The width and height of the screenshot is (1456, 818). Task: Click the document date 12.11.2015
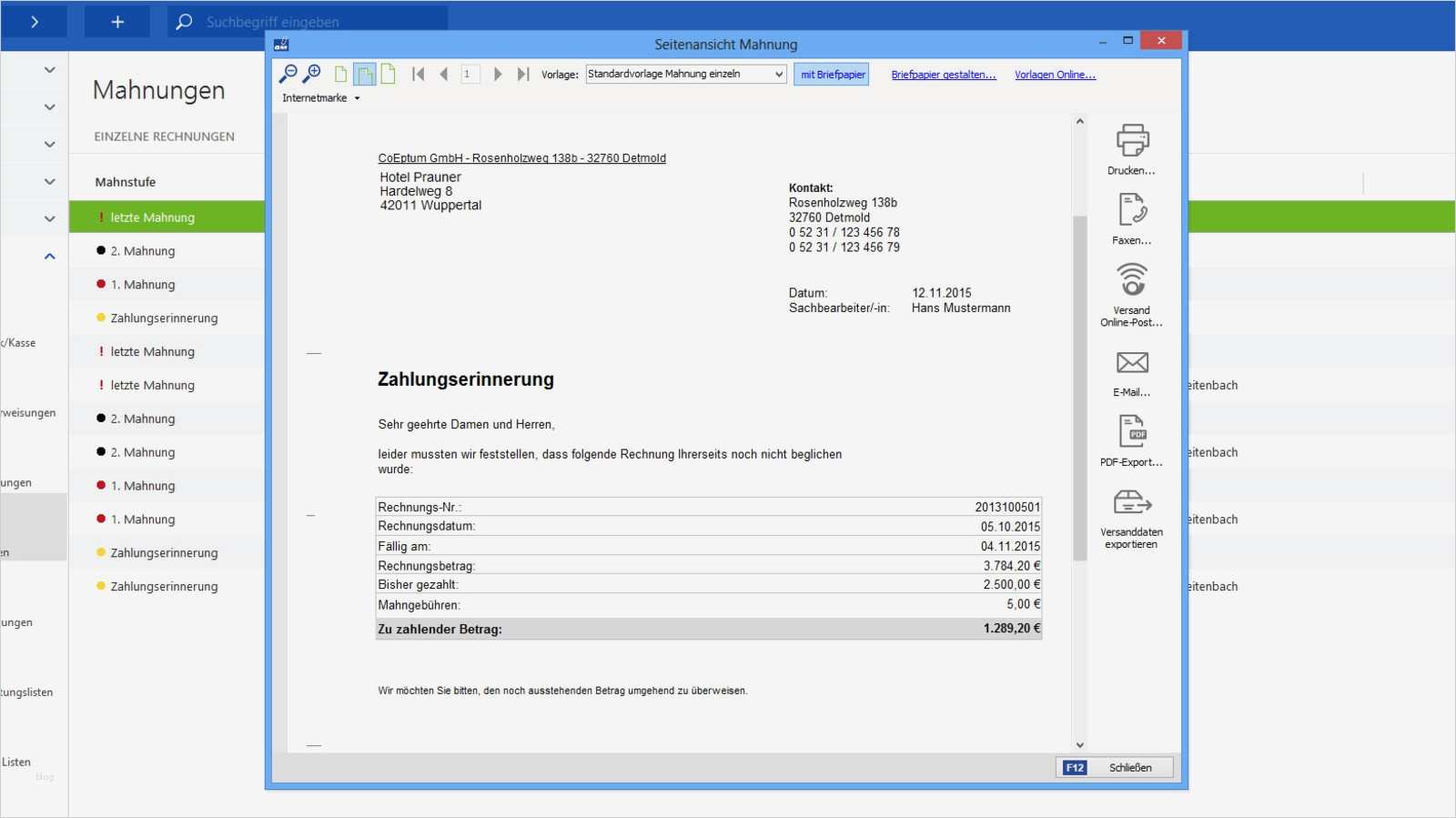[x=942, y=293]
